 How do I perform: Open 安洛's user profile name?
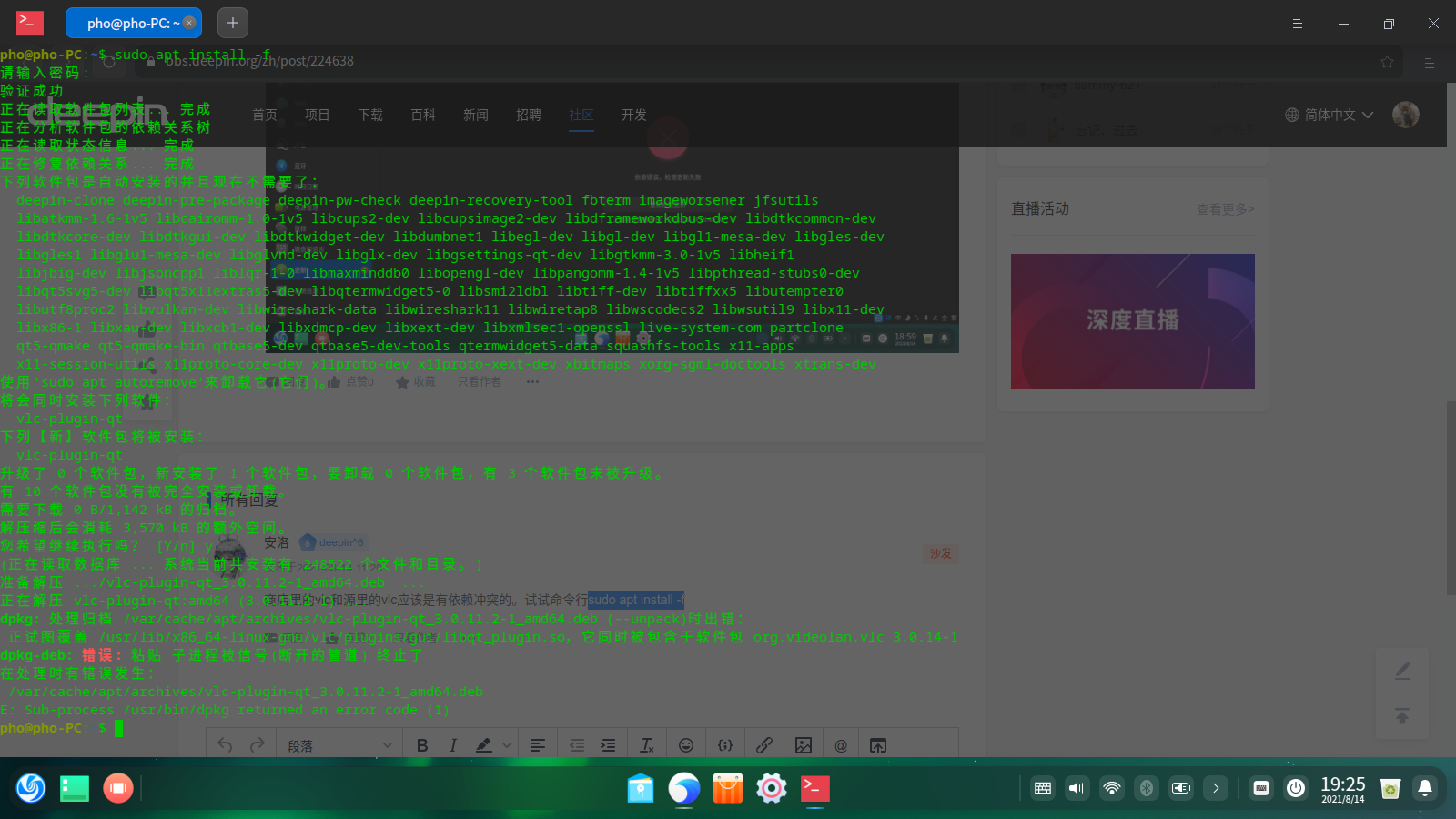[277, 542]
